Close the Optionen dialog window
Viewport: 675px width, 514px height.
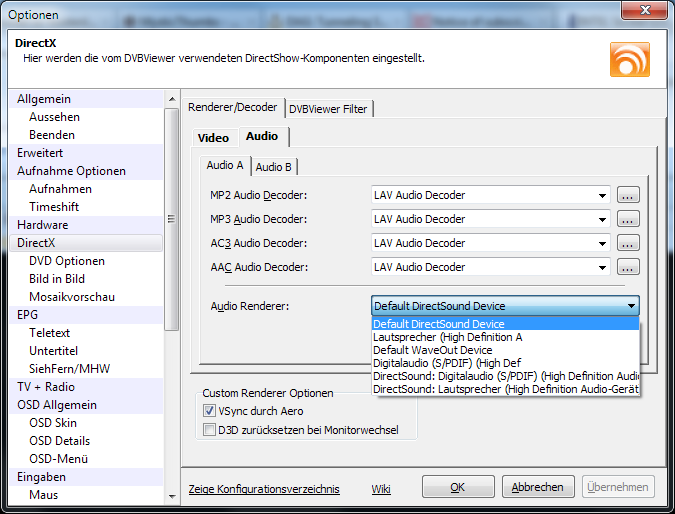coord(645,10)
